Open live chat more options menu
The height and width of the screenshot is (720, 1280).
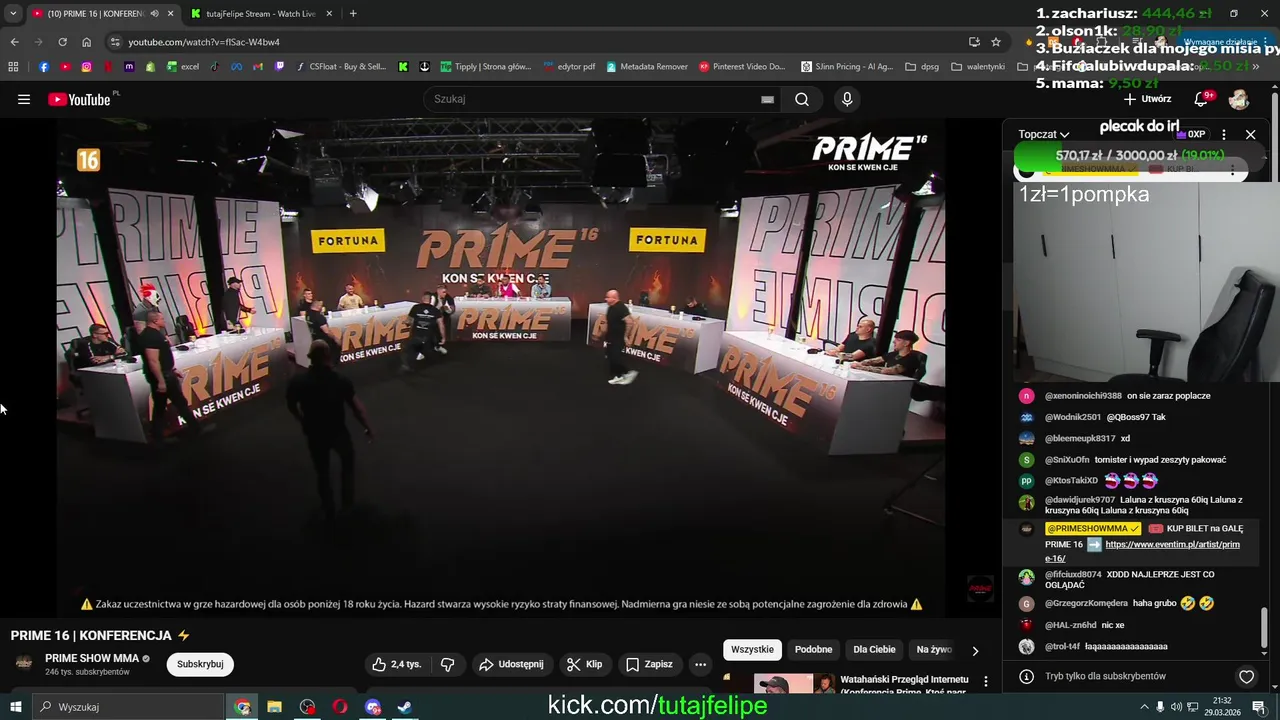pos(1224,134)
